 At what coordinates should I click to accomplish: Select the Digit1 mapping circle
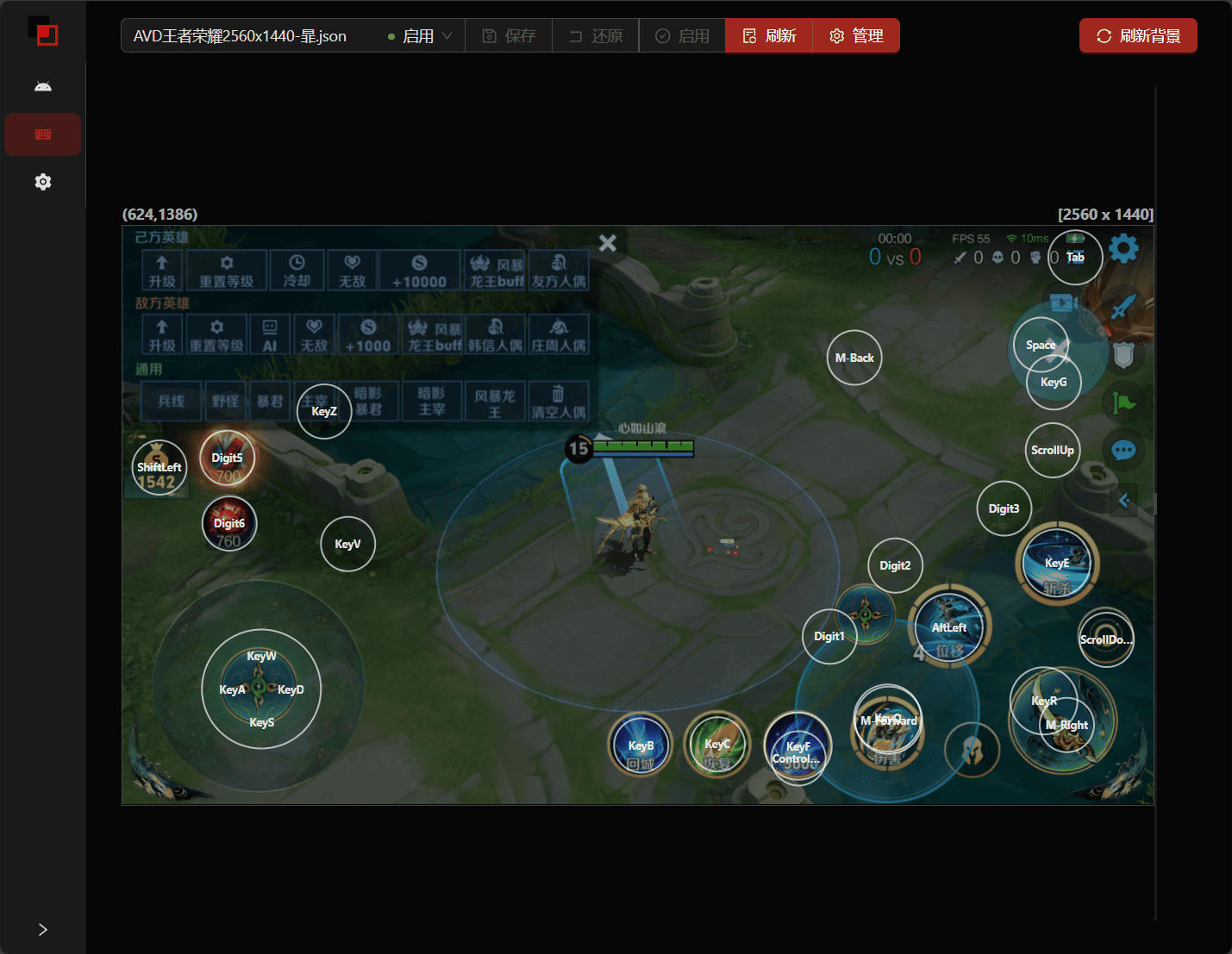coord(829,636)
